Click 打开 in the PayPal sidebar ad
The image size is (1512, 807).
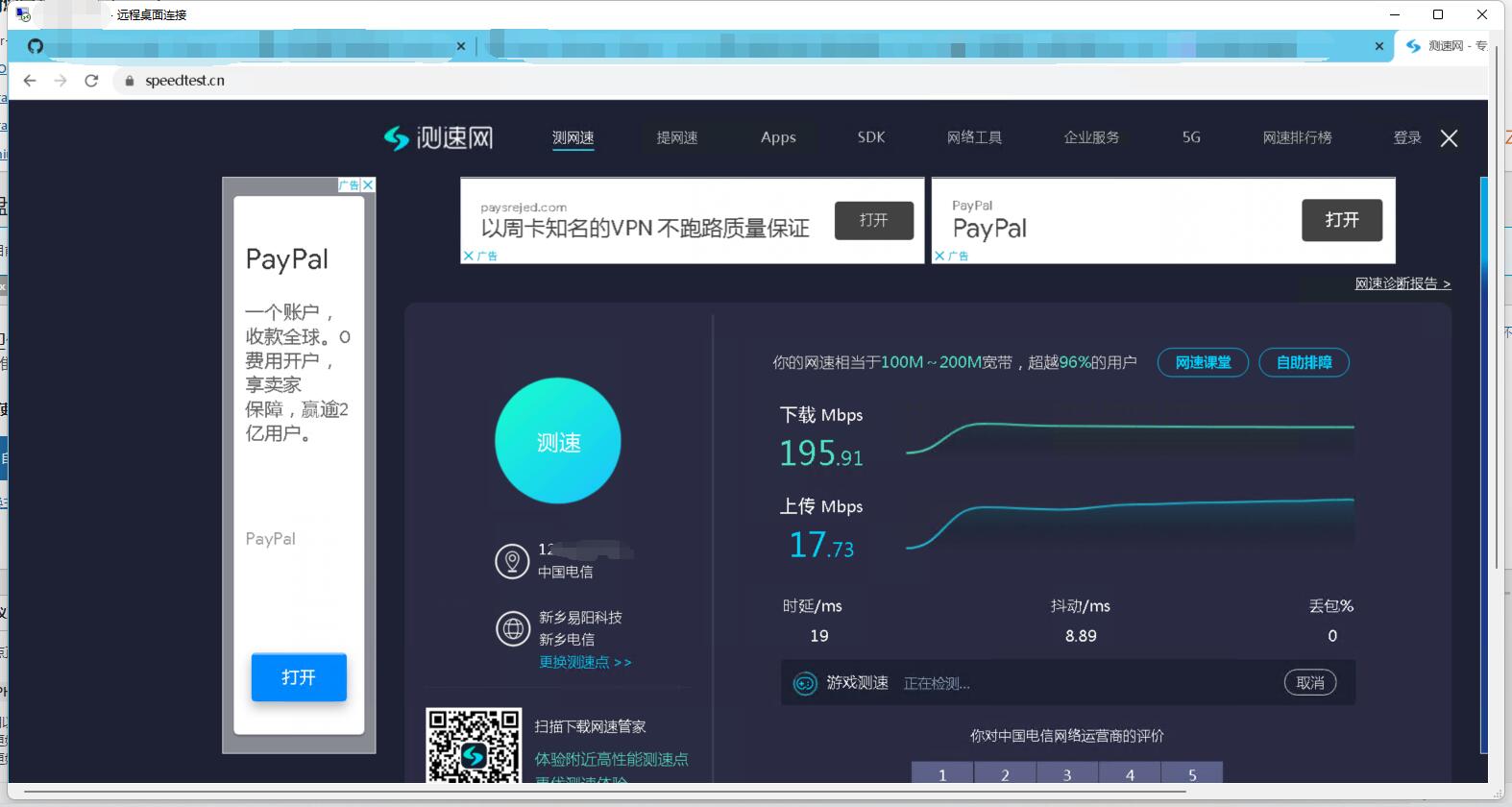(299, 677)
